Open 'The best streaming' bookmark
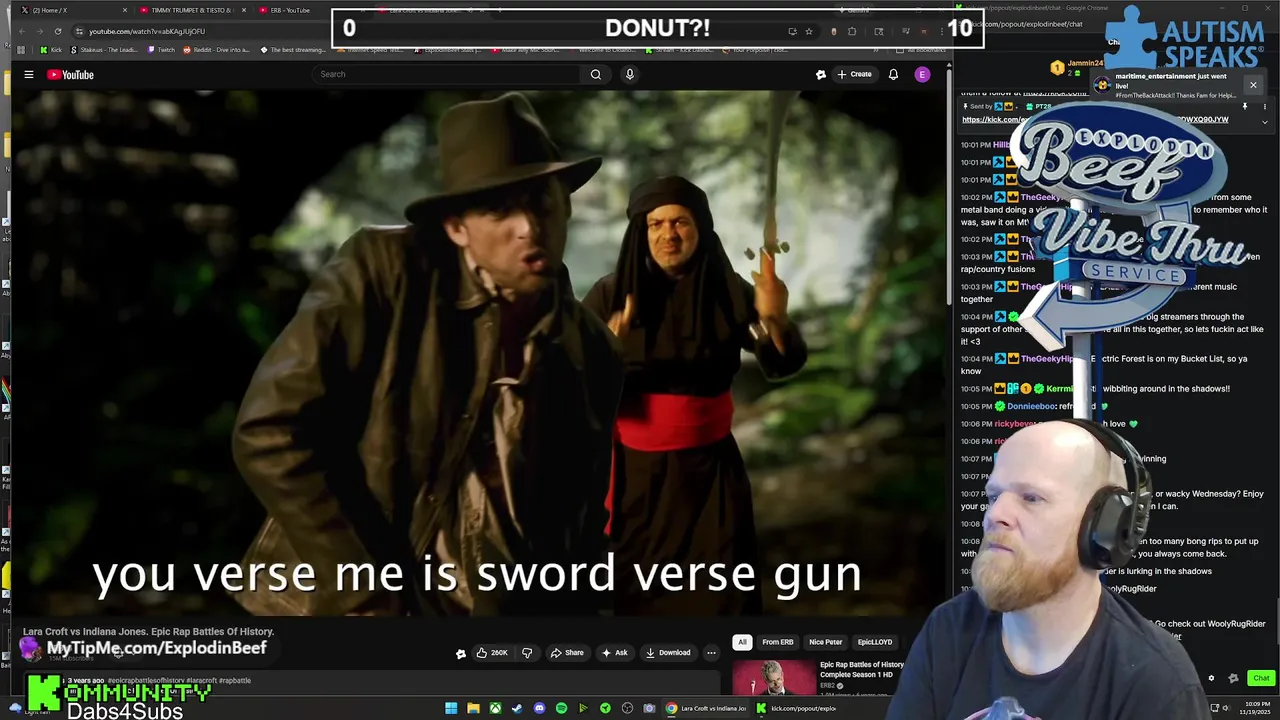Image resolution: width=1280 pixels, height=720 pixels. click(293, 50)
